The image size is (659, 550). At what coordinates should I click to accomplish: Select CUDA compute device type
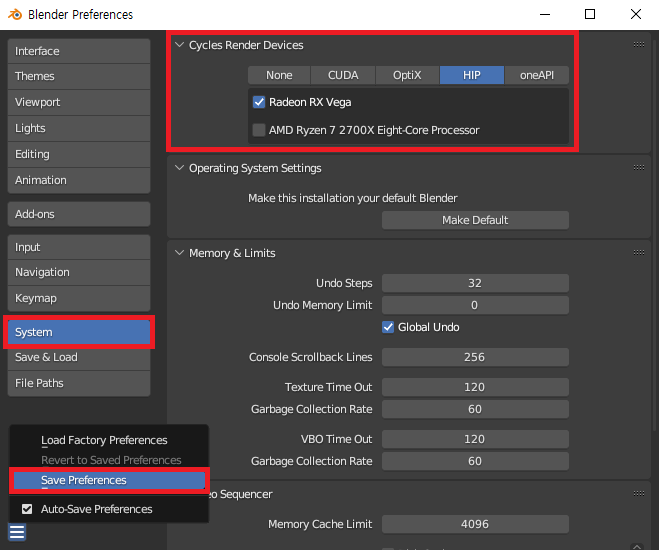[x=343, y=75]
